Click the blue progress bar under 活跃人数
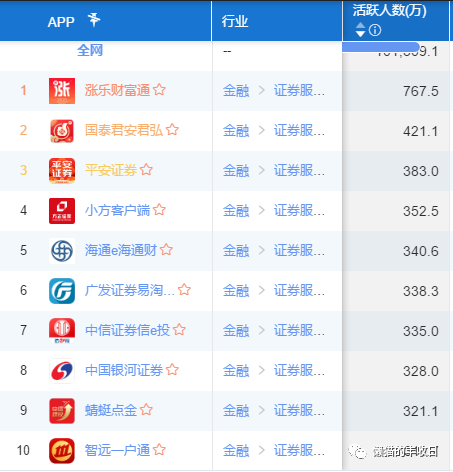Screen dimensions: 453x472 (381, 47)
